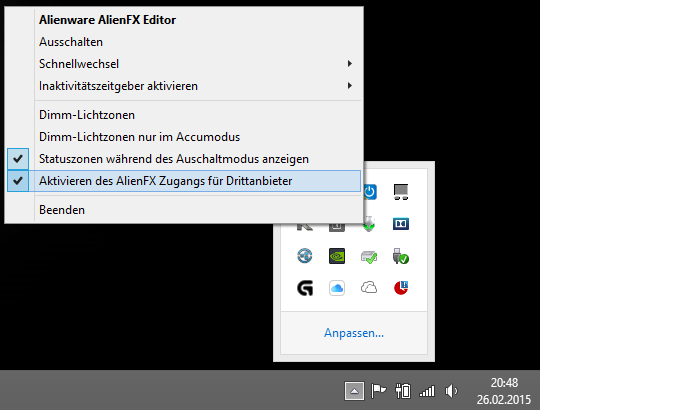Image resolution: width=678 pixels, height=416 pixels.
Task: Expand the Inaktivitätszeitgeber aktivieren submenu arrow
Action: pos(349,86)
